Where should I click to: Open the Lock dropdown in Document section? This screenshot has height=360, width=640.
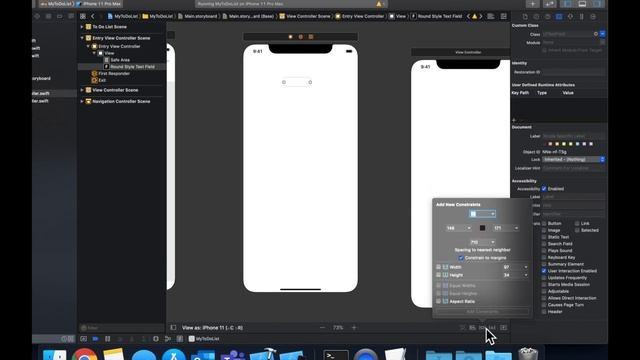click(573, 159)
